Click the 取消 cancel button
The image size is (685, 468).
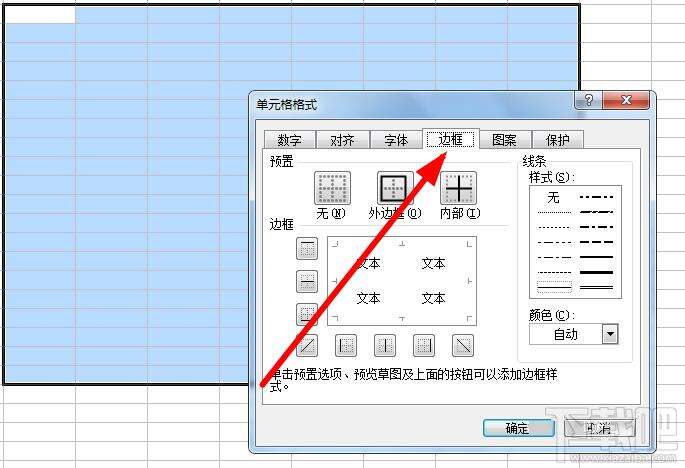[599, 428]
